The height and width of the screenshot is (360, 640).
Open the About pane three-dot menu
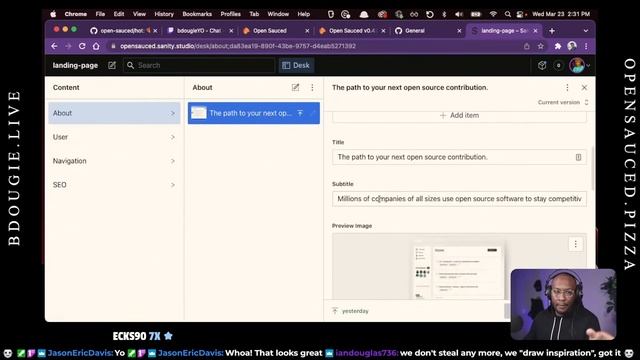coord(312,87)
